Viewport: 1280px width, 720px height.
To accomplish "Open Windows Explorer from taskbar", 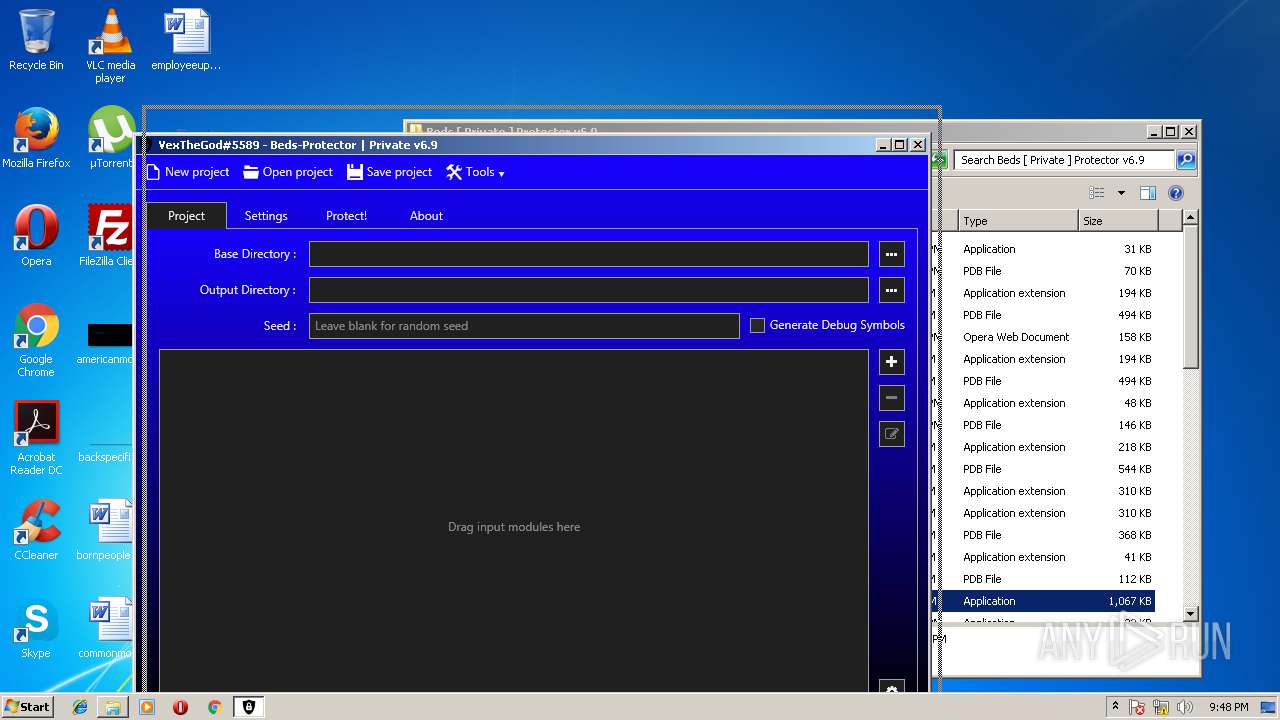I will pyautogui.click(x=113, y=707).
